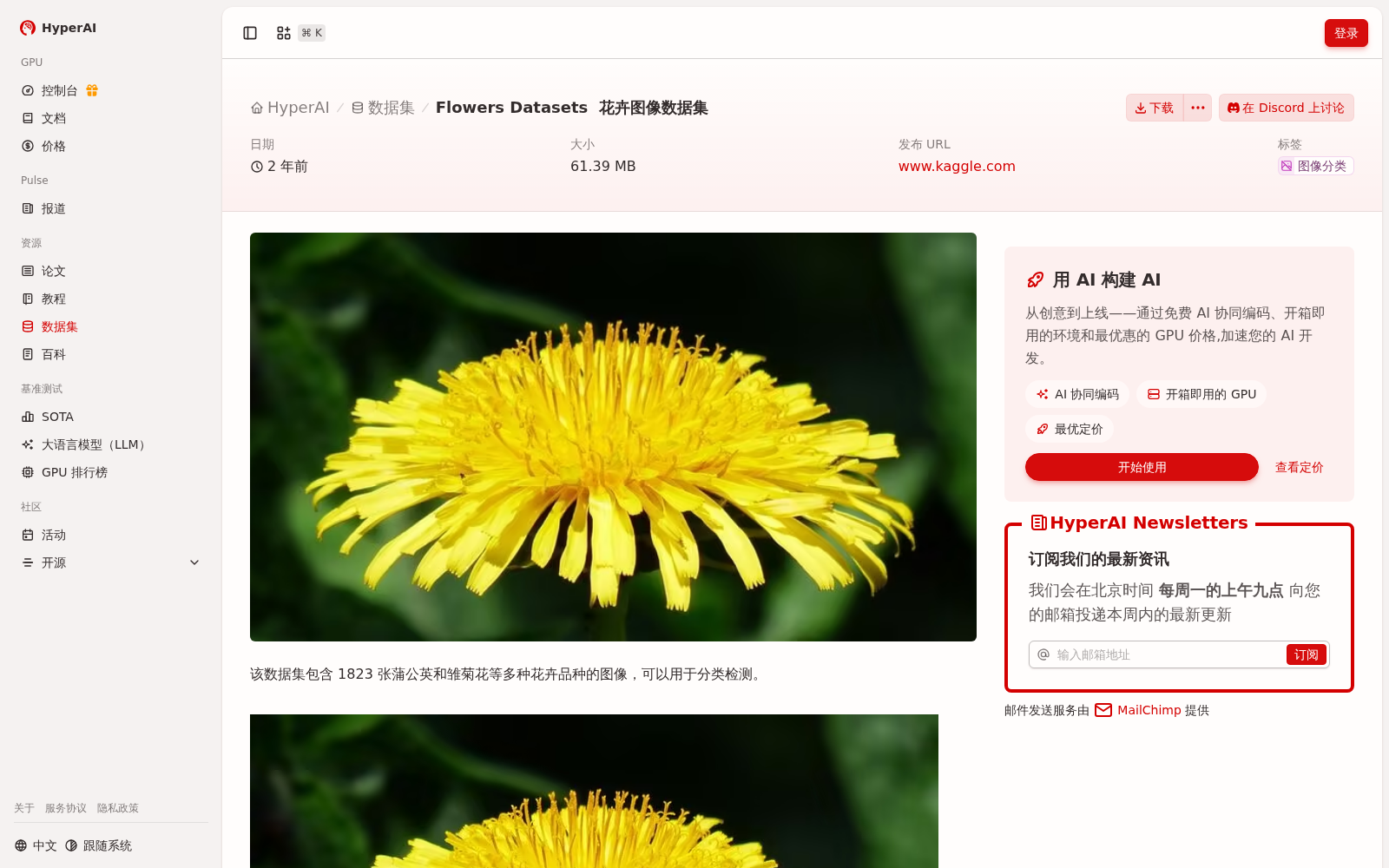Click the gift icon next to 控制台

coord(92,90)
